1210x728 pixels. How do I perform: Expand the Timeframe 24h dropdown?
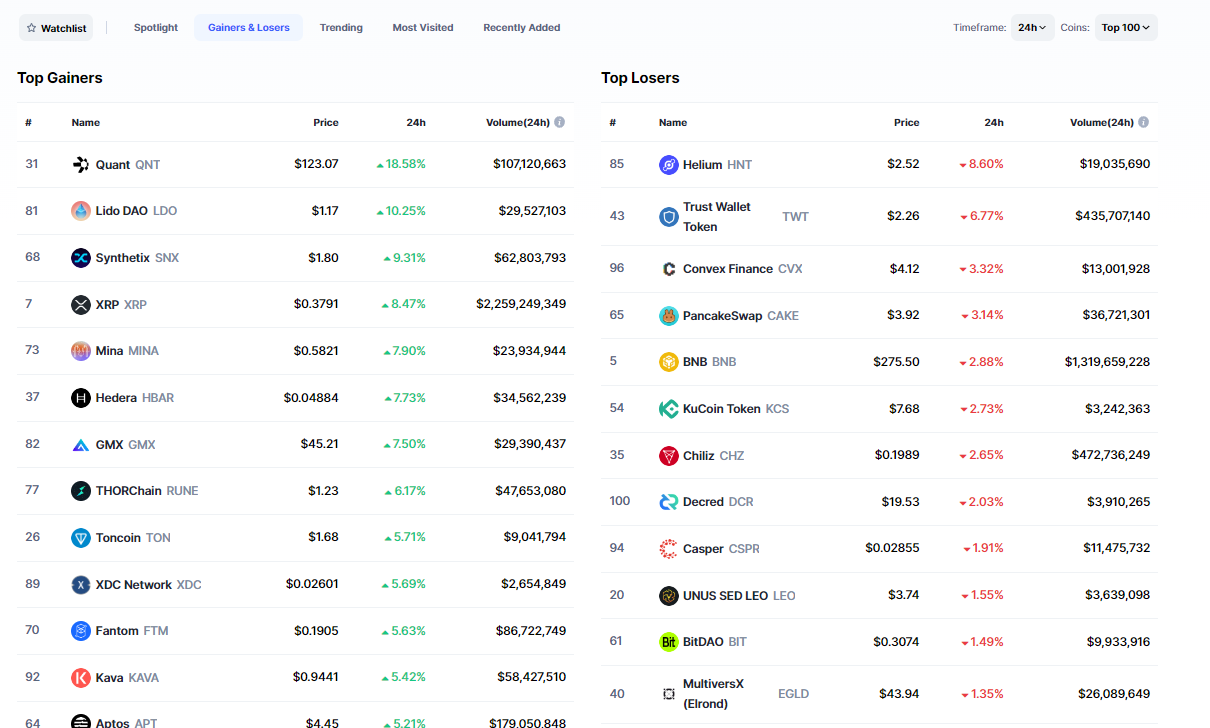point(1032,28)
